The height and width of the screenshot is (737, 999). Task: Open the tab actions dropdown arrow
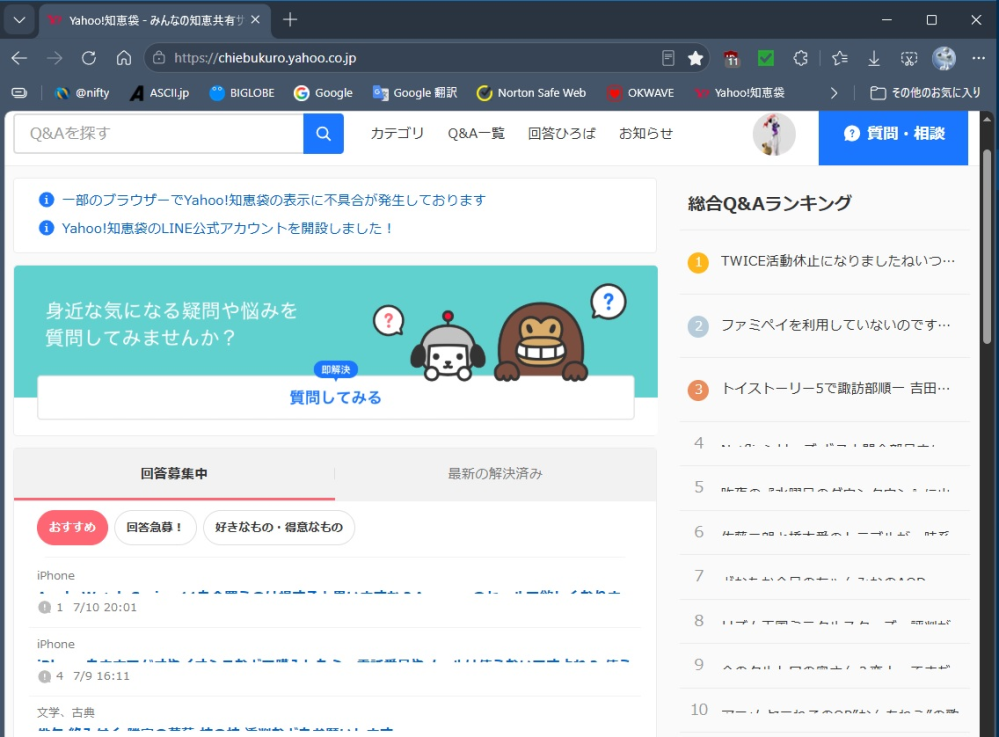tap(19, 20)
